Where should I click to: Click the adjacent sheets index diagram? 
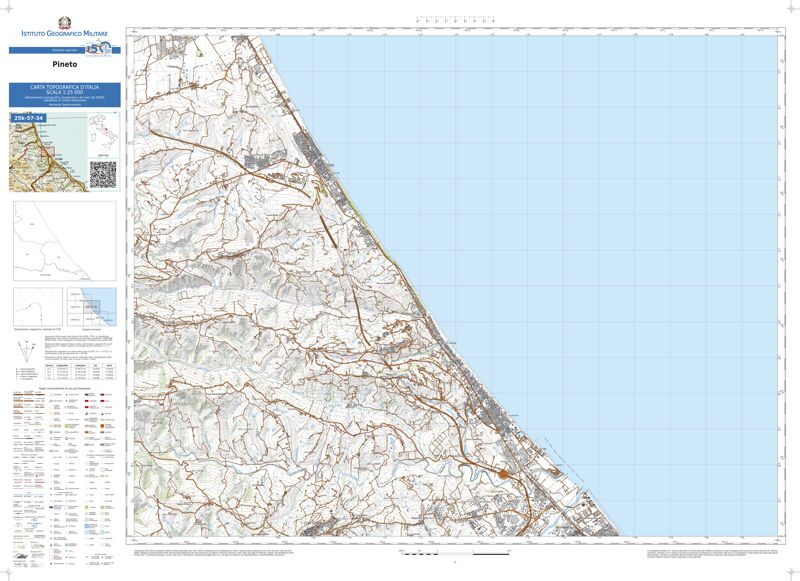[x=92, y=305]
